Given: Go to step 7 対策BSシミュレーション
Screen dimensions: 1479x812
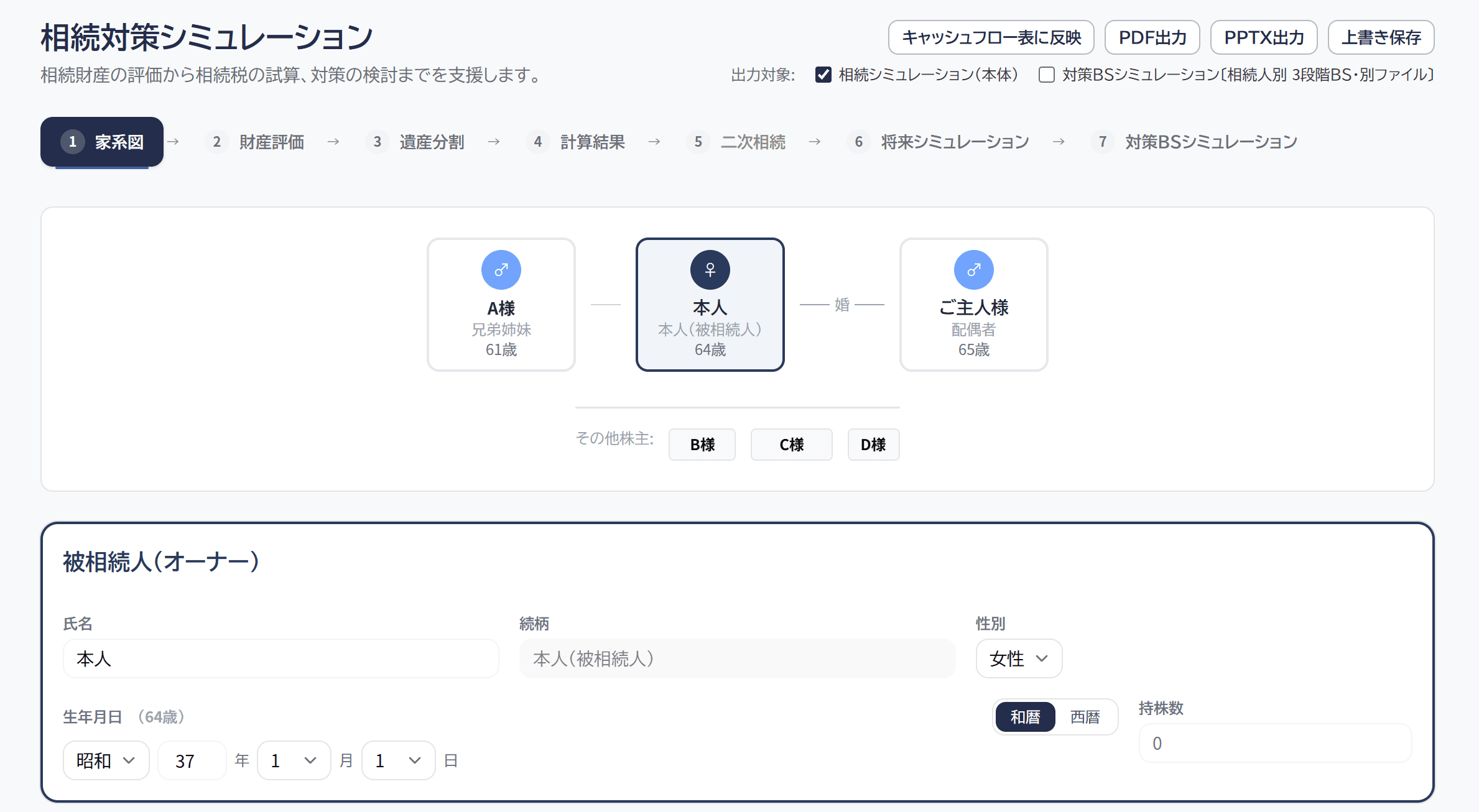Looking at the screenshot, I should click(x=1195, y=142).
